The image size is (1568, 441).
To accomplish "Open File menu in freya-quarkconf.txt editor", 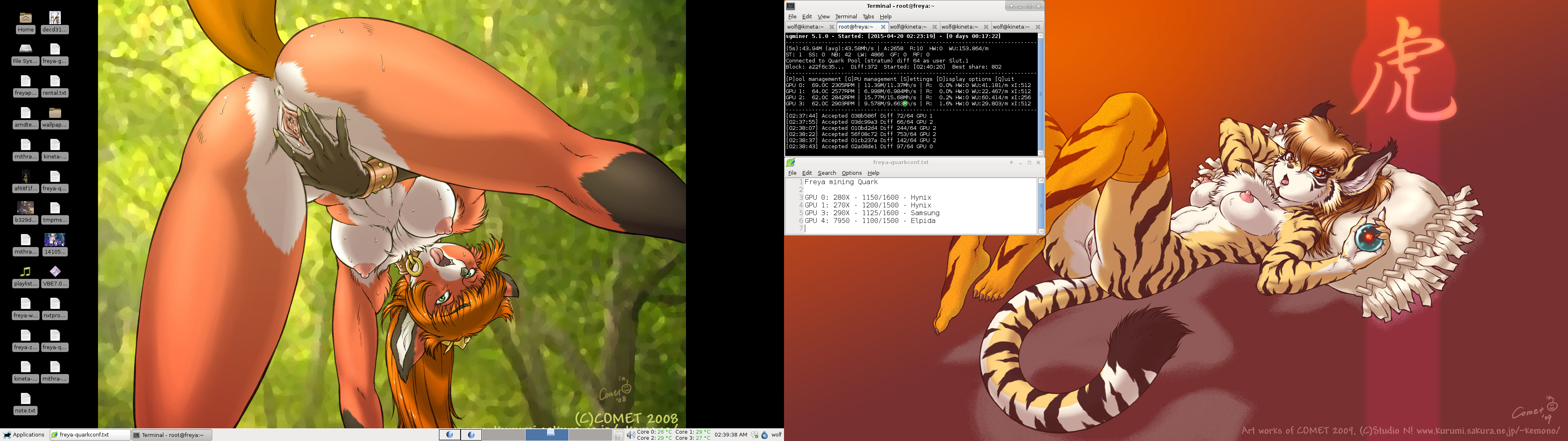I will (792, 173).
